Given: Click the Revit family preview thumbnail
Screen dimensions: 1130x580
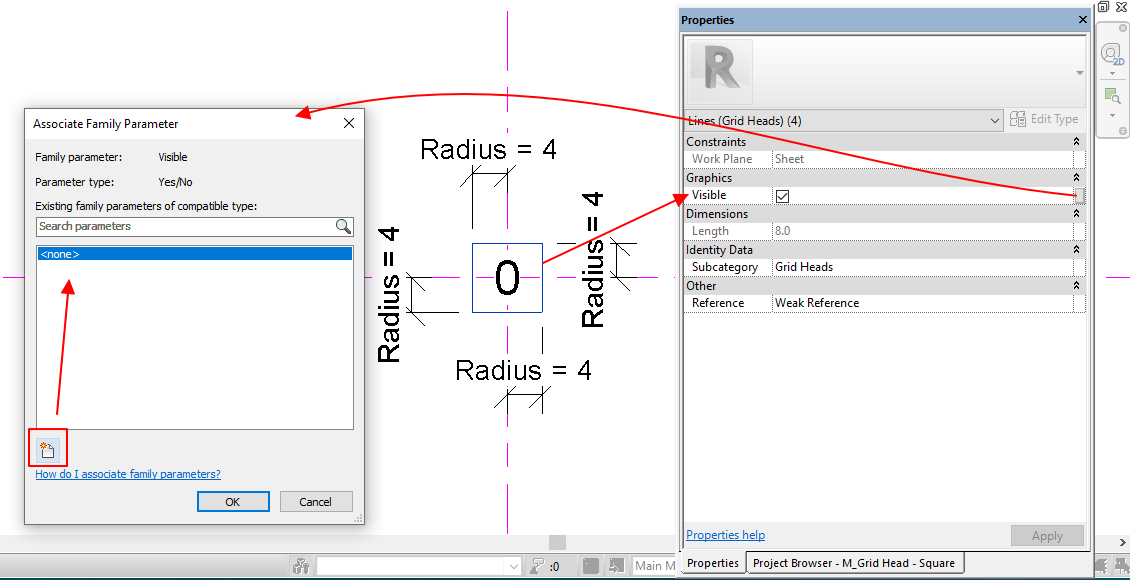Looking at the screenshot, I should [x=719, y=72].
